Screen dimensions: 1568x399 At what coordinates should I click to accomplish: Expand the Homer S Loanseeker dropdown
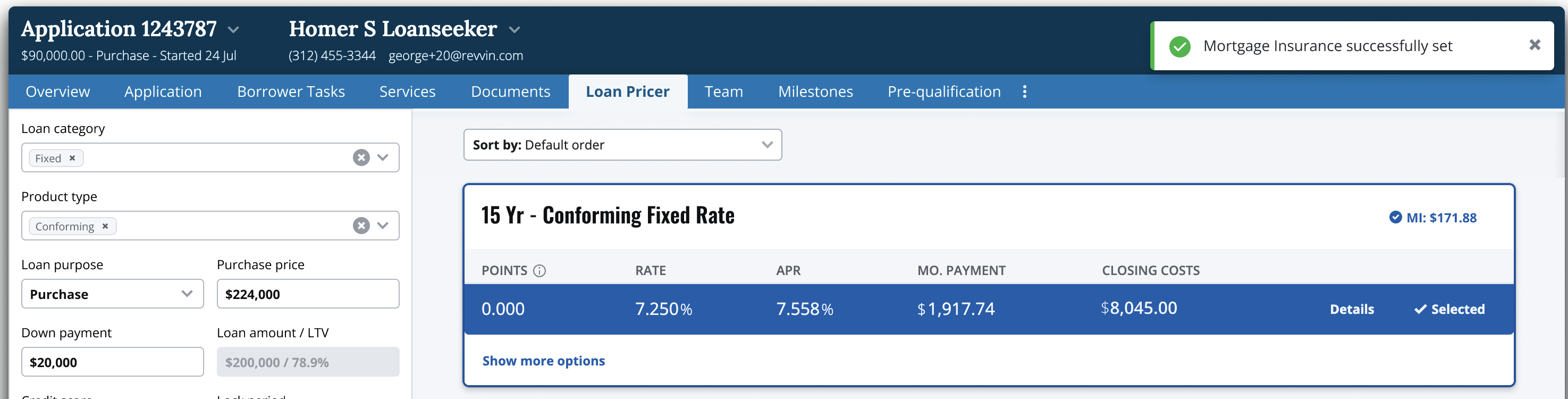[515, 29]
